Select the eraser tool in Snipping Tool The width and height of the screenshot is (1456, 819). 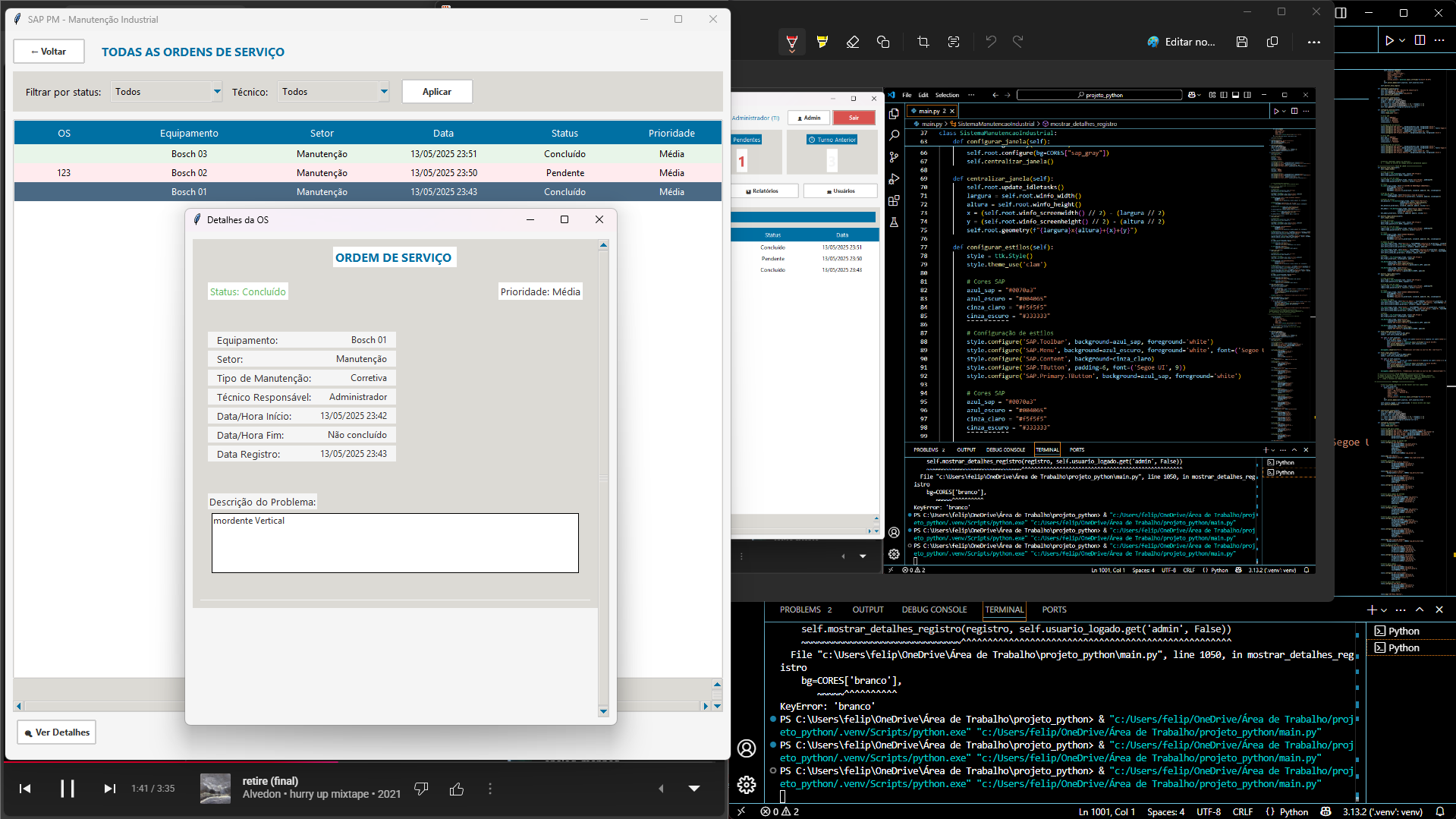pos(853,42)
